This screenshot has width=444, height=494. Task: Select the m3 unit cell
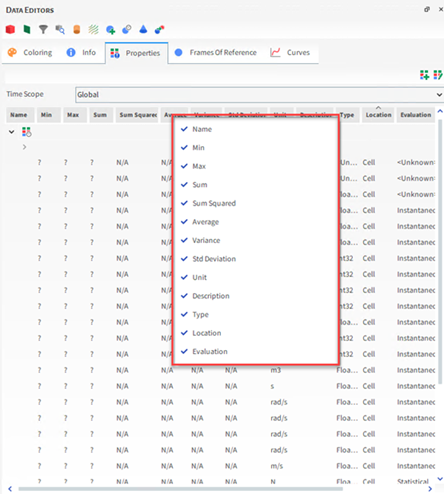pos(275,370)
